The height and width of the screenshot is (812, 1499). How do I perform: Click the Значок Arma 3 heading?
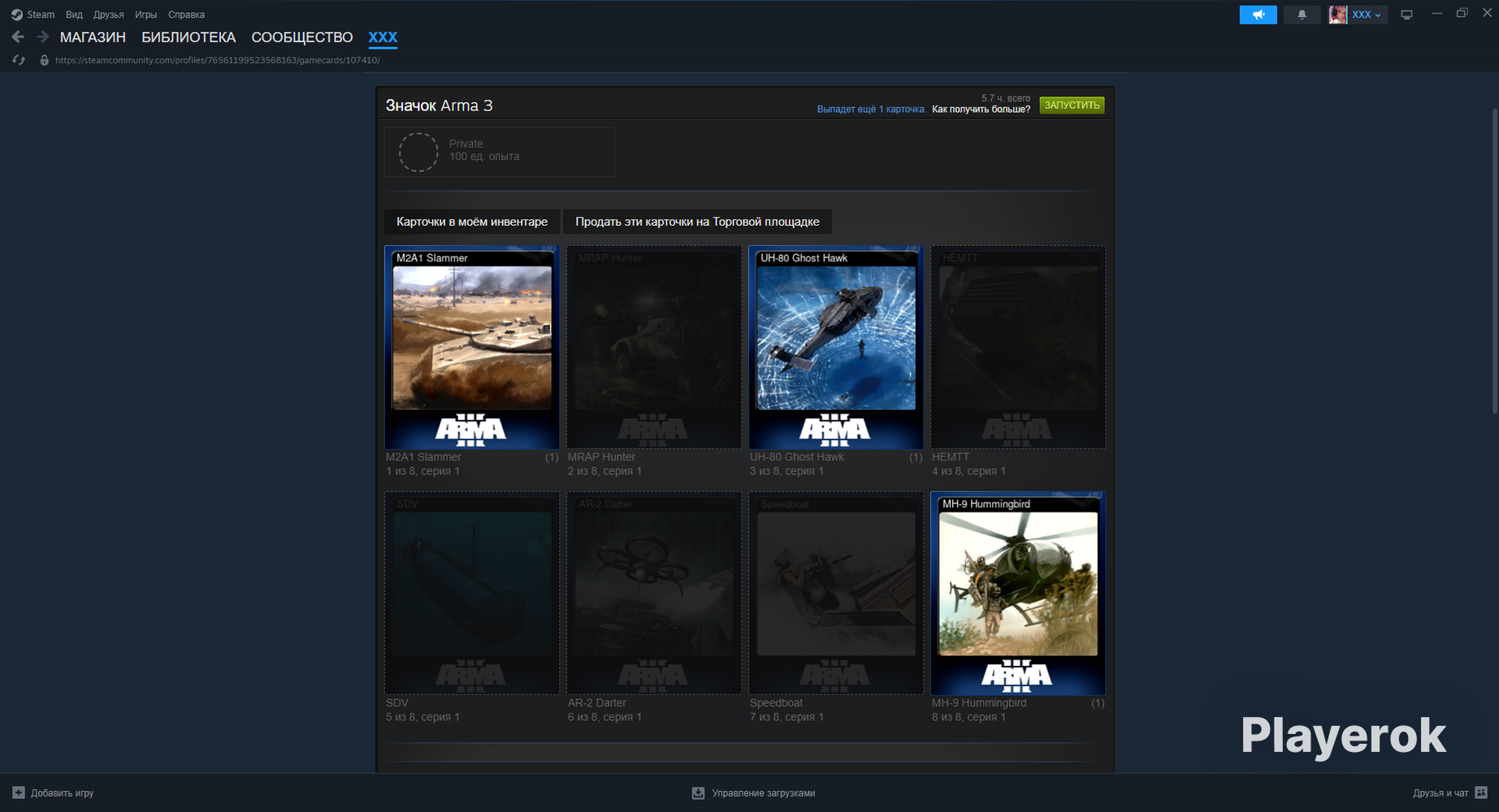439,106
